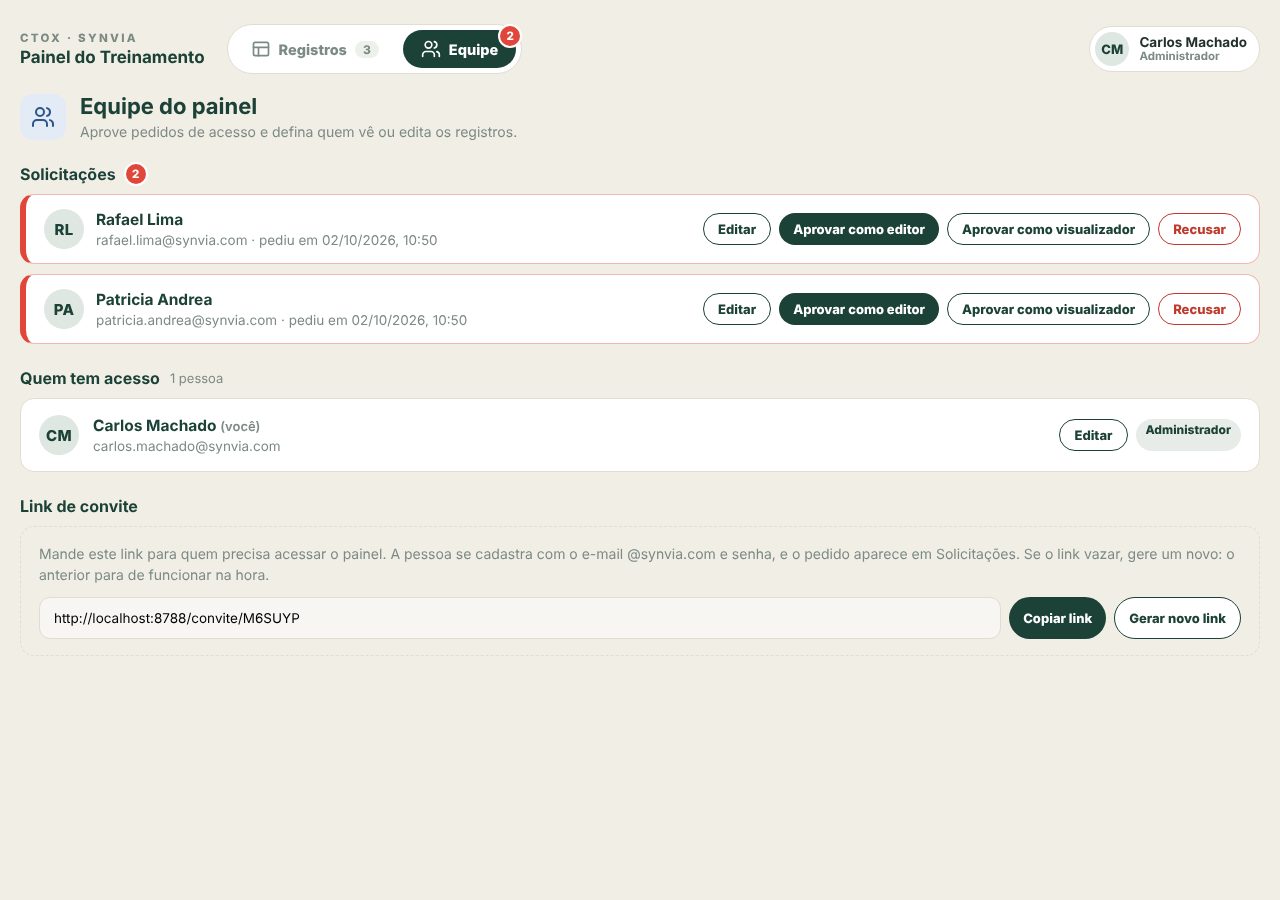Open the Carlos Machado profile menu

pos(1174,49)
